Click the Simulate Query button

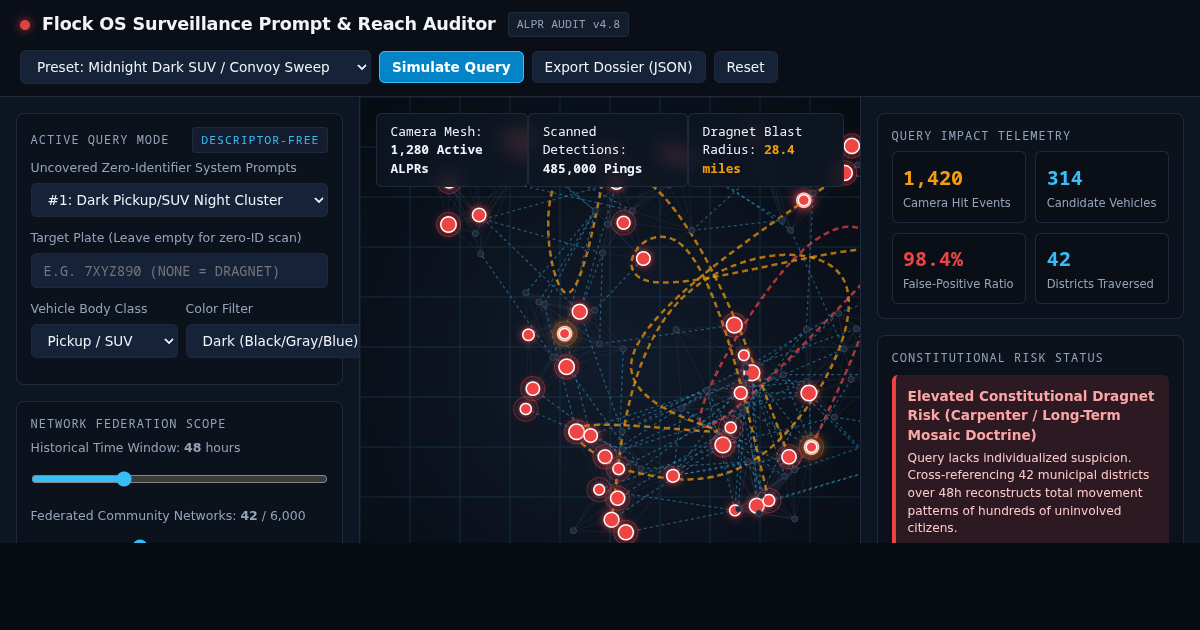451,67
